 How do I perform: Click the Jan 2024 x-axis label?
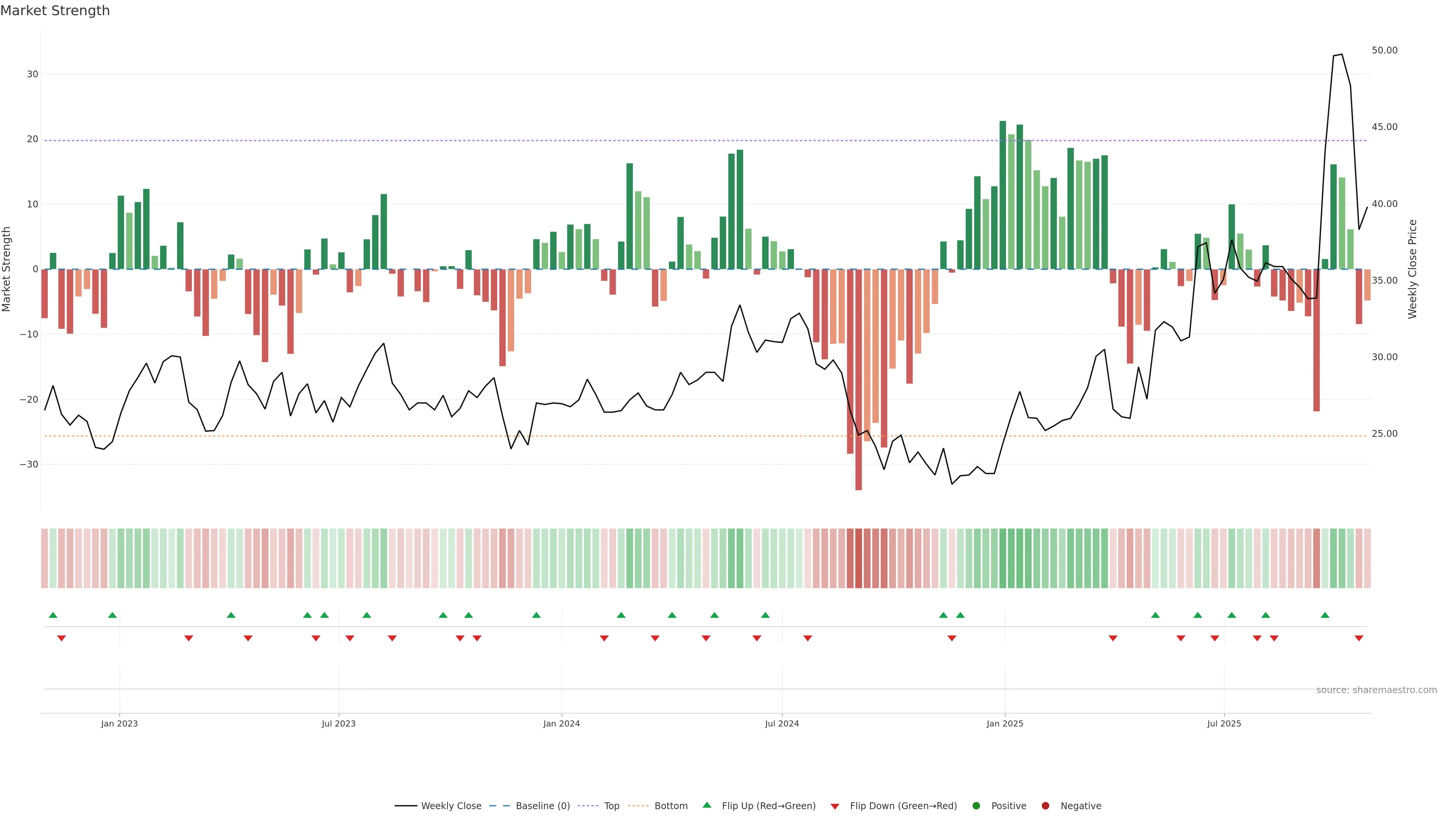561,723
